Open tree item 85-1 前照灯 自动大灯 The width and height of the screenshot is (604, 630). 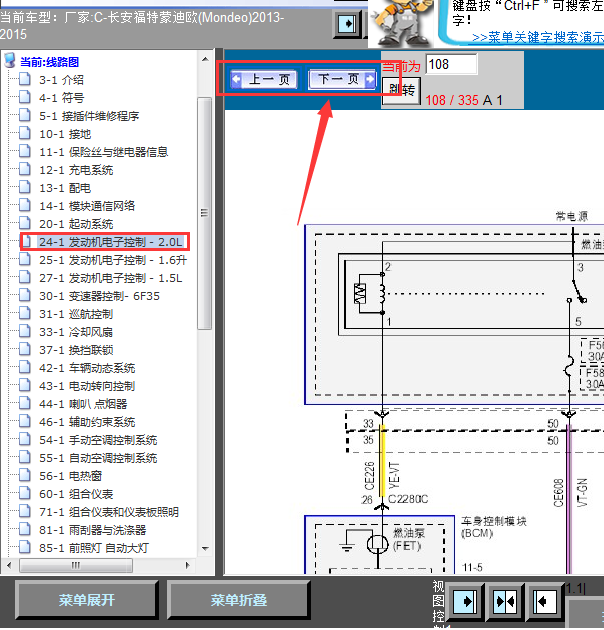pos(94,548)
